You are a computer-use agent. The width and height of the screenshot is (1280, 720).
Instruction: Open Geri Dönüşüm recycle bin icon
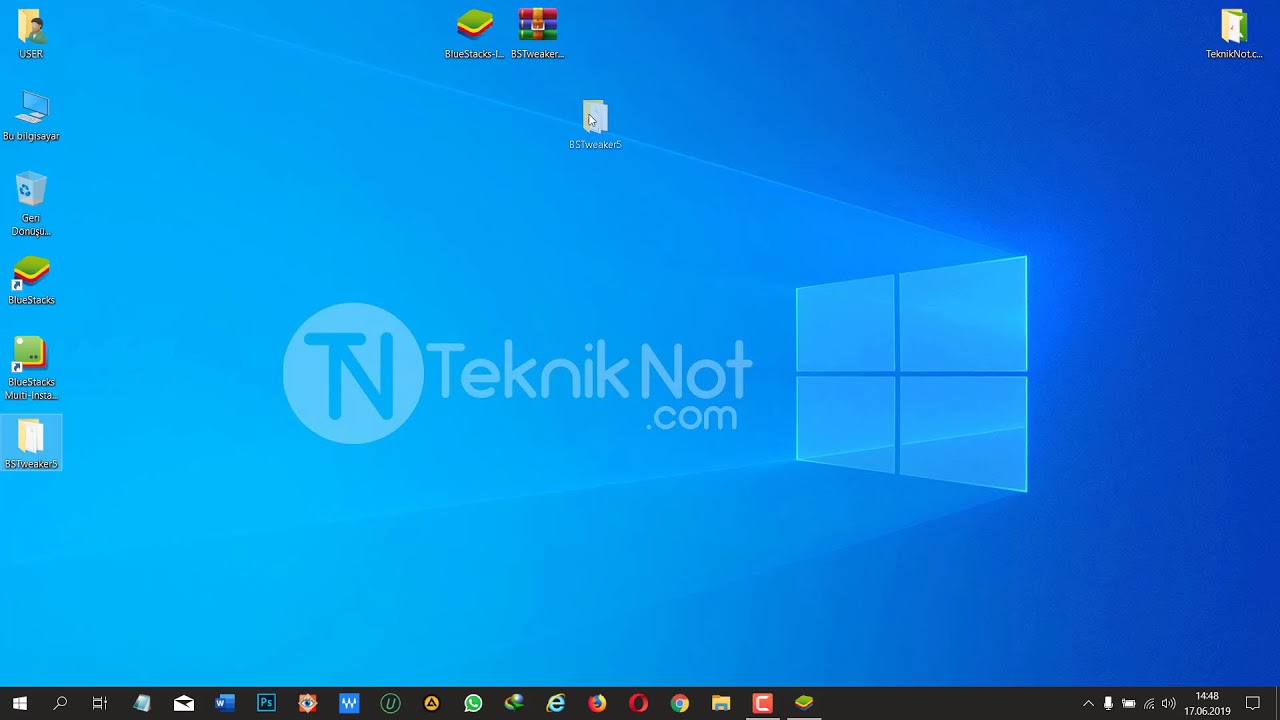coord(31,204)
